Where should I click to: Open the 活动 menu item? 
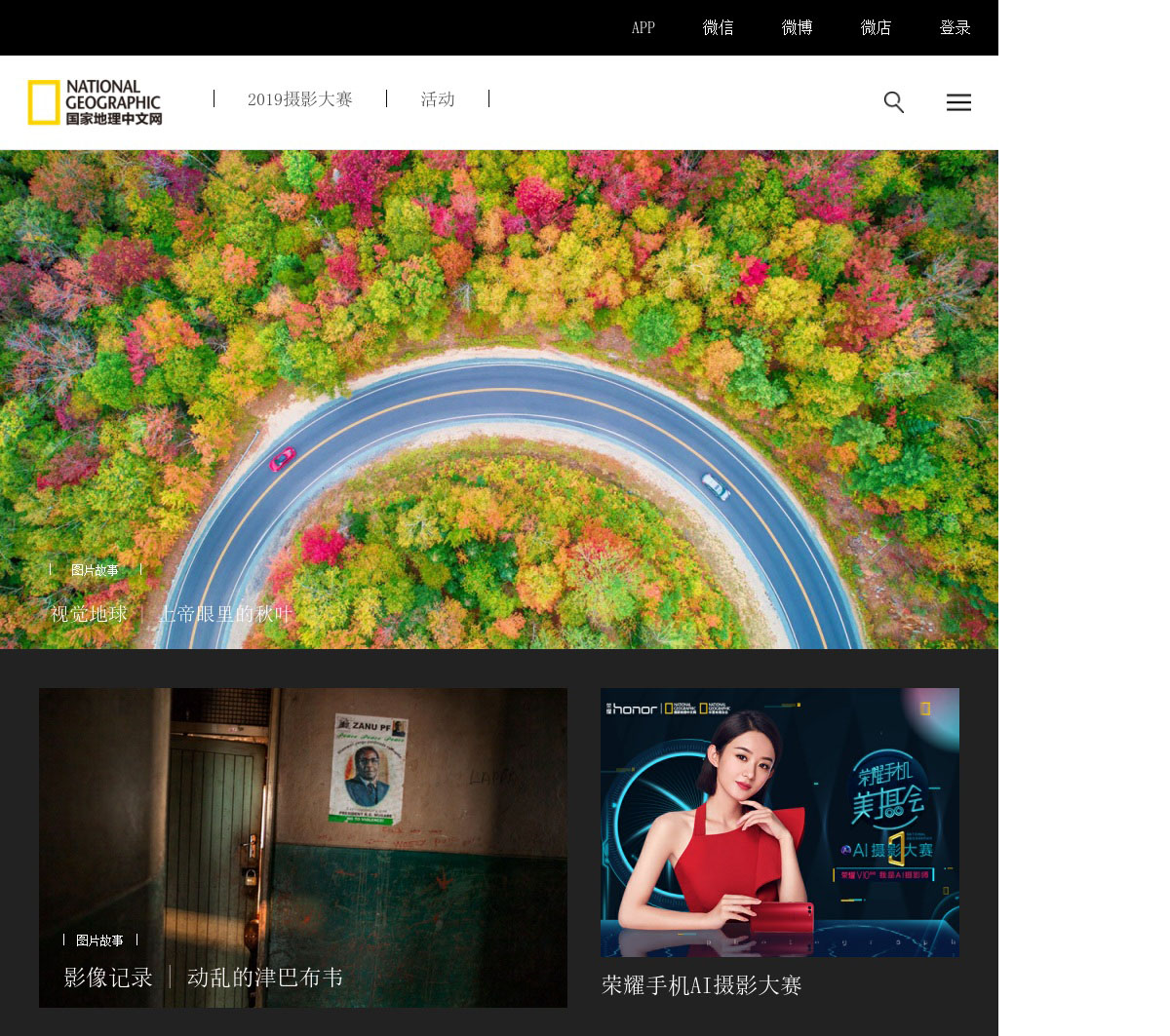[438, 99]
